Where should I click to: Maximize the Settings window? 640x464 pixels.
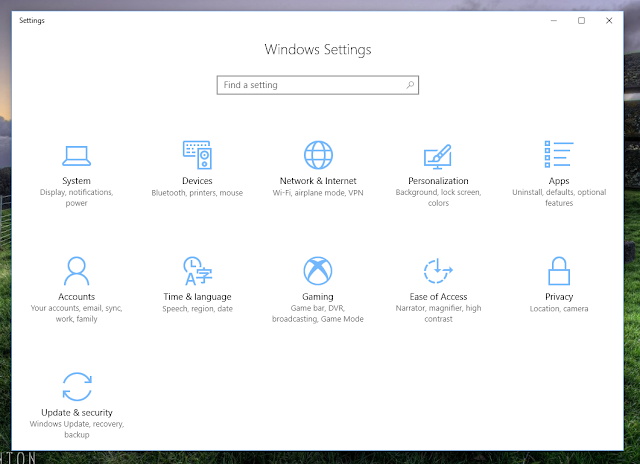(x=581, y=20)
